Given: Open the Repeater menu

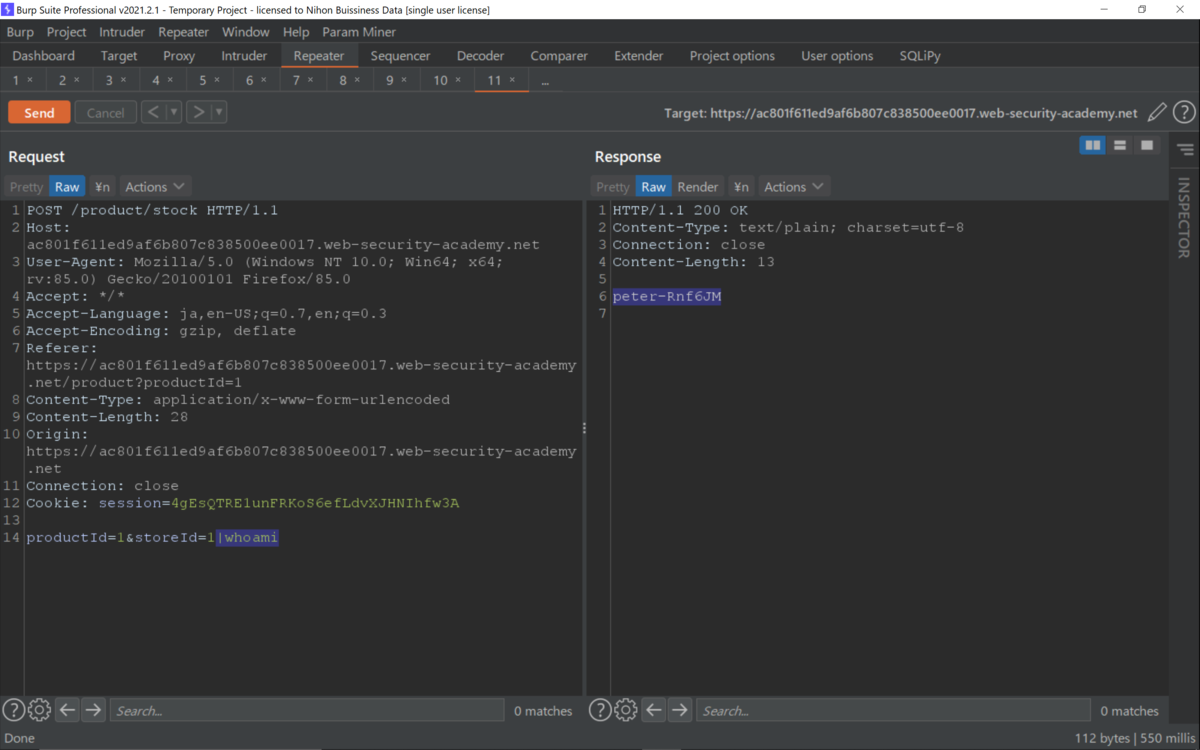Looking at the screenshot, I should coord(184,32).
